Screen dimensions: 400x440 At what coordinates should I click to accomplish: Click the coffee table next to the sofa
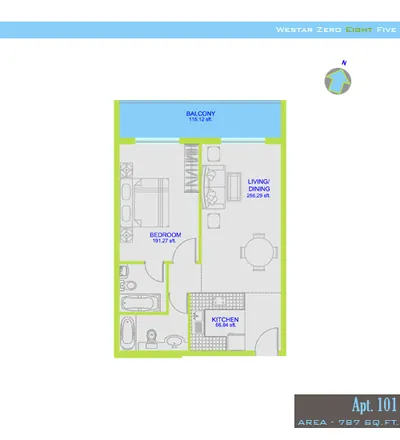click(234, 187)
